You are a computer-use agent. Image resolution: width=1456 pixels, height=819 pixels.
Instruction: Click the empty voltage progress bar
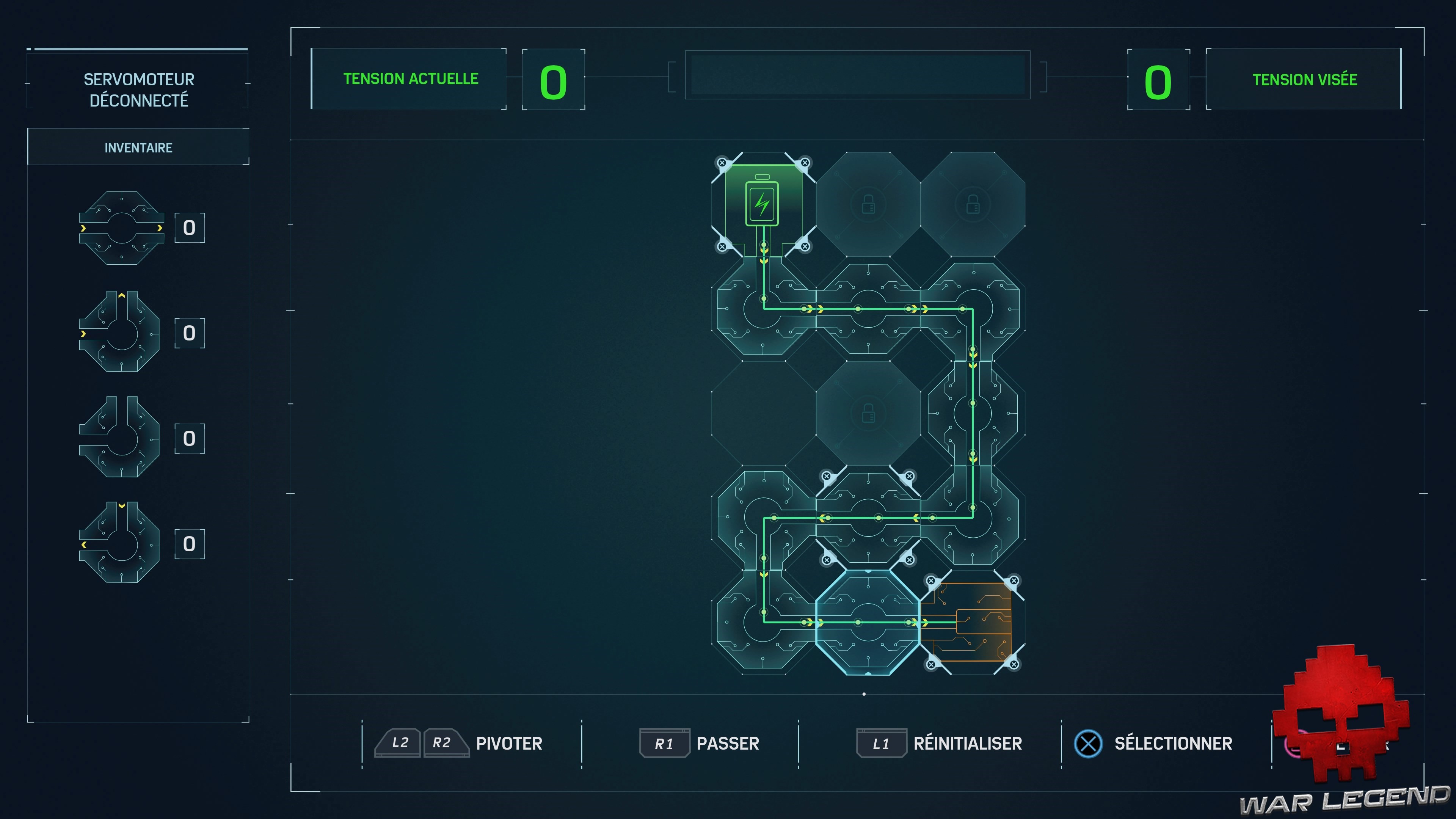(857, 75)
